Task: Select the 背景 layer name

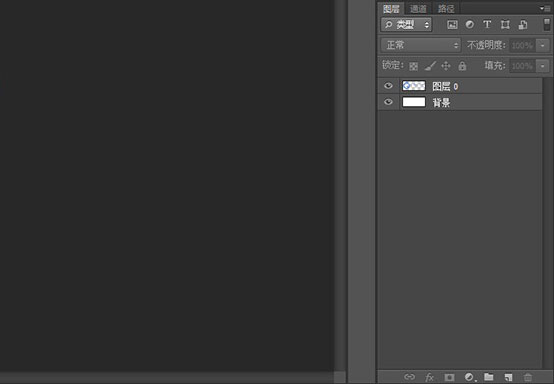Action: coord(441,102)
